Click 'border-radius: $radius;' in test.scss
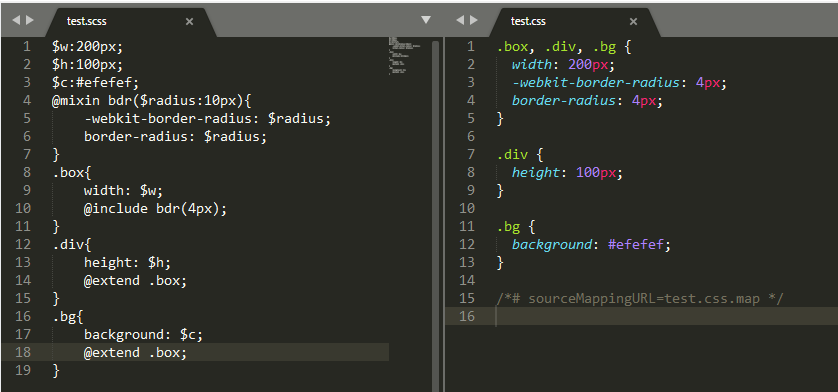Image resolution: width=838 pixels, height=392 pixels. click(x=175, y=136)
